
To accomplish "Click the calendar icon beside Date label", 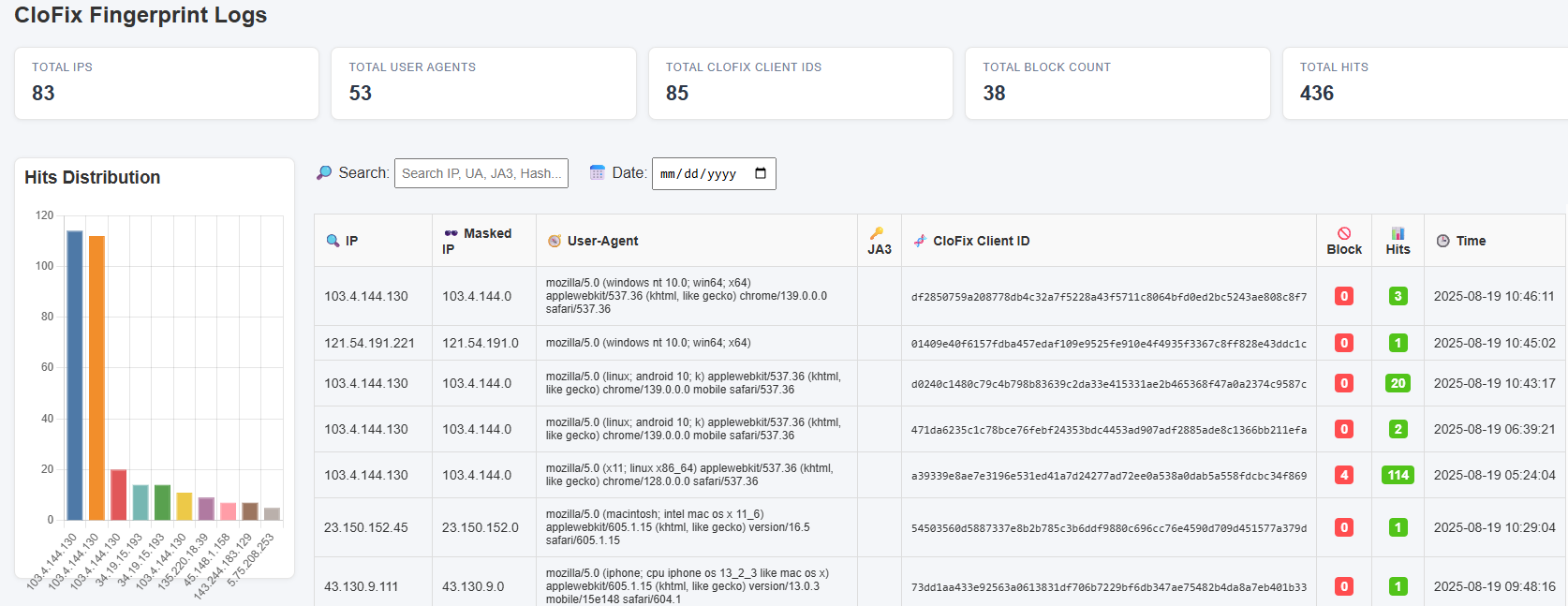I will coord(597,172).
